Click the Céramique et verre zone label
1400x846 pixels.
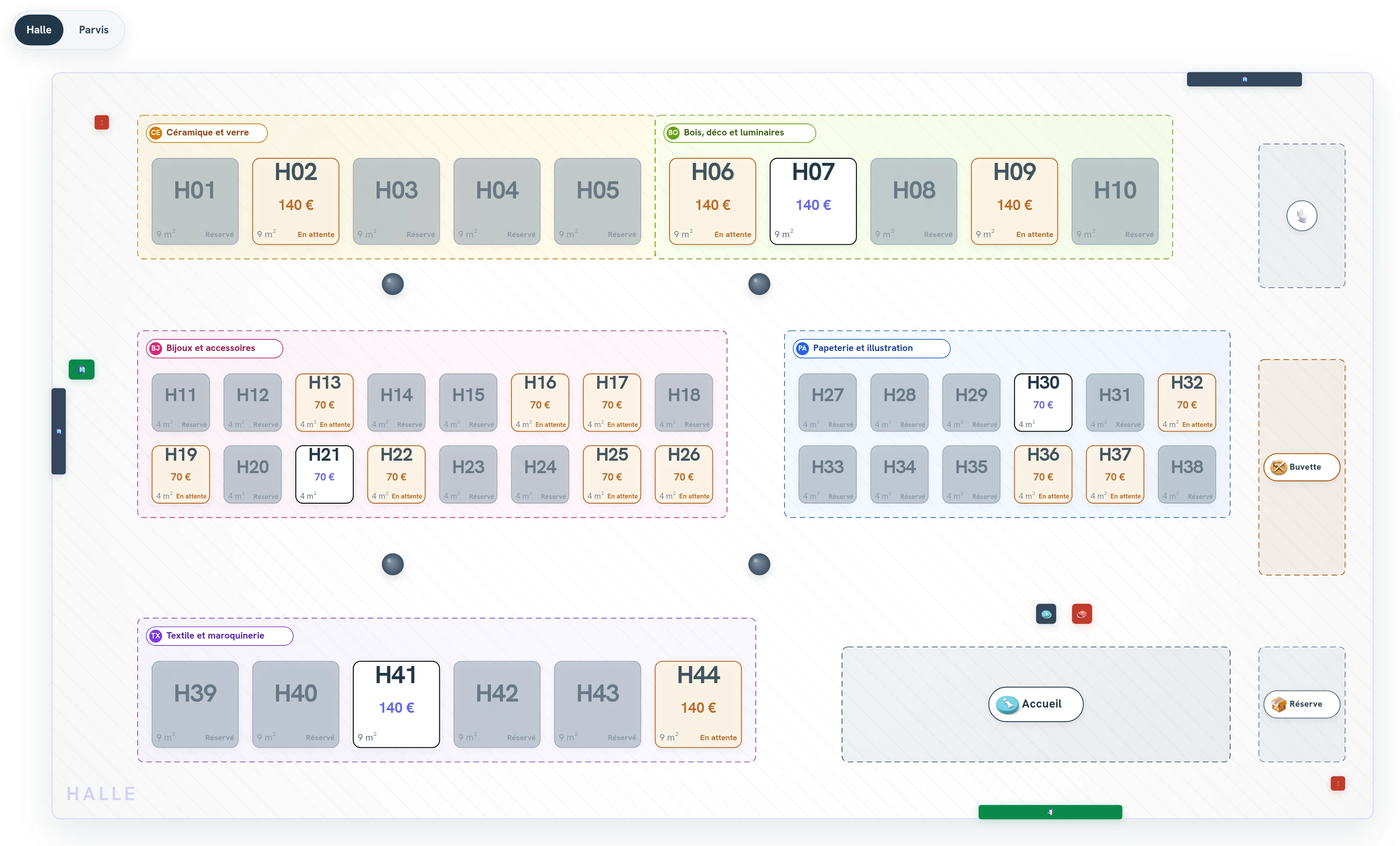(x=207, y=132)
